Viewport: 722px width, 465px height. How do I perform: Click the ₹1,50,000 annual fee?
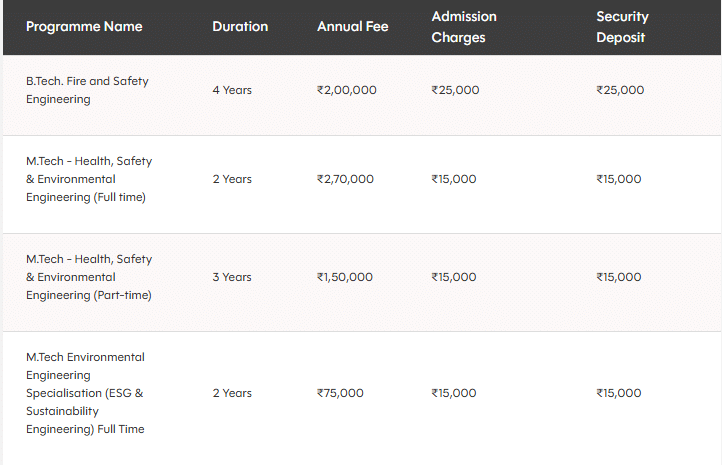click(x=345, y=277)
